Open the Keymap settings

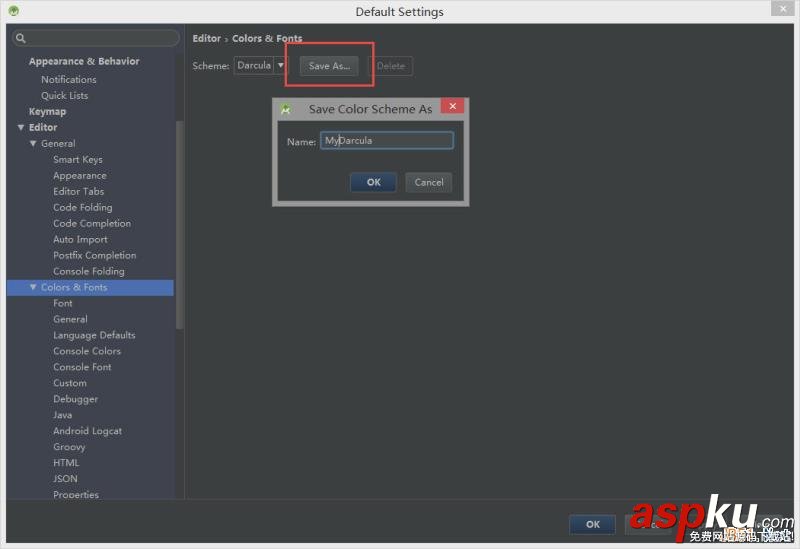tap(47, 112)
